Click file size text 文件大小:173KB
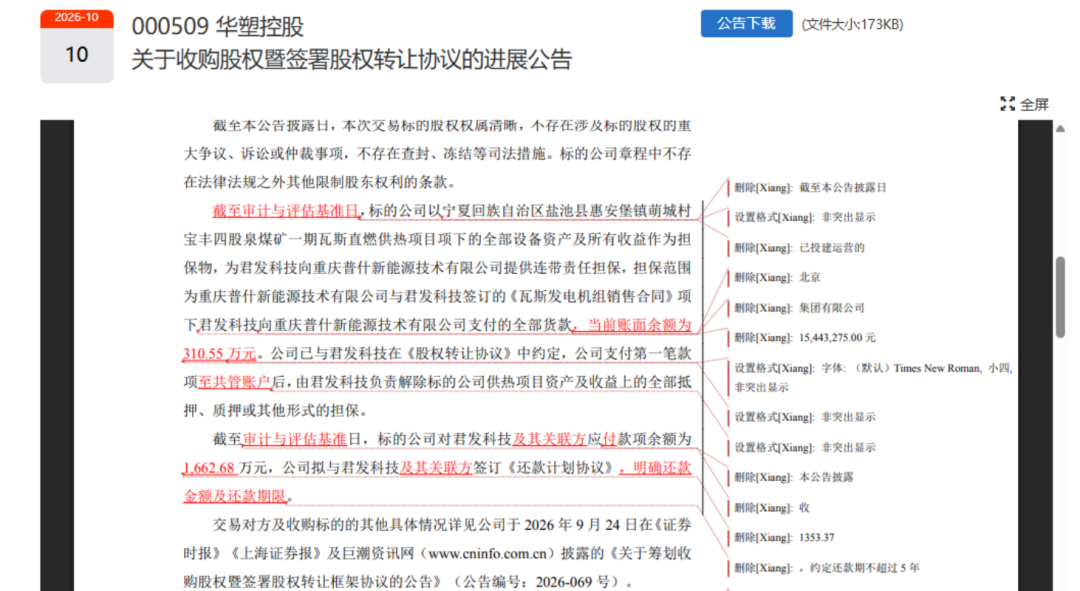Screen dimensions: 1080x591 tap(852, 24)
